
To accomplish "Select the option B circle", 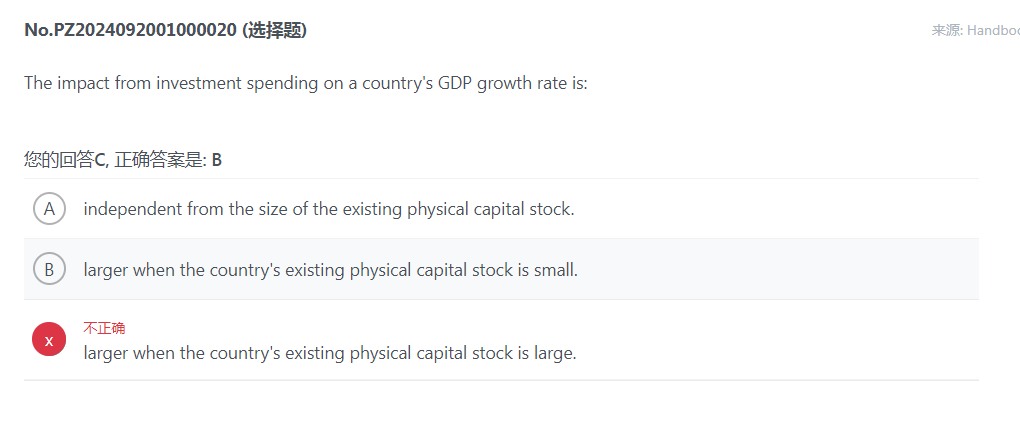I will (49, 268).
